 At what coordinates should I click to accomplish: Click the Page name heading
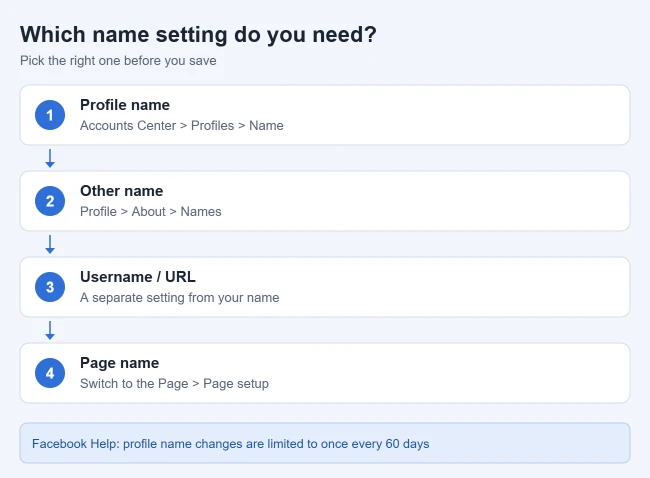(x=119, y=363)
